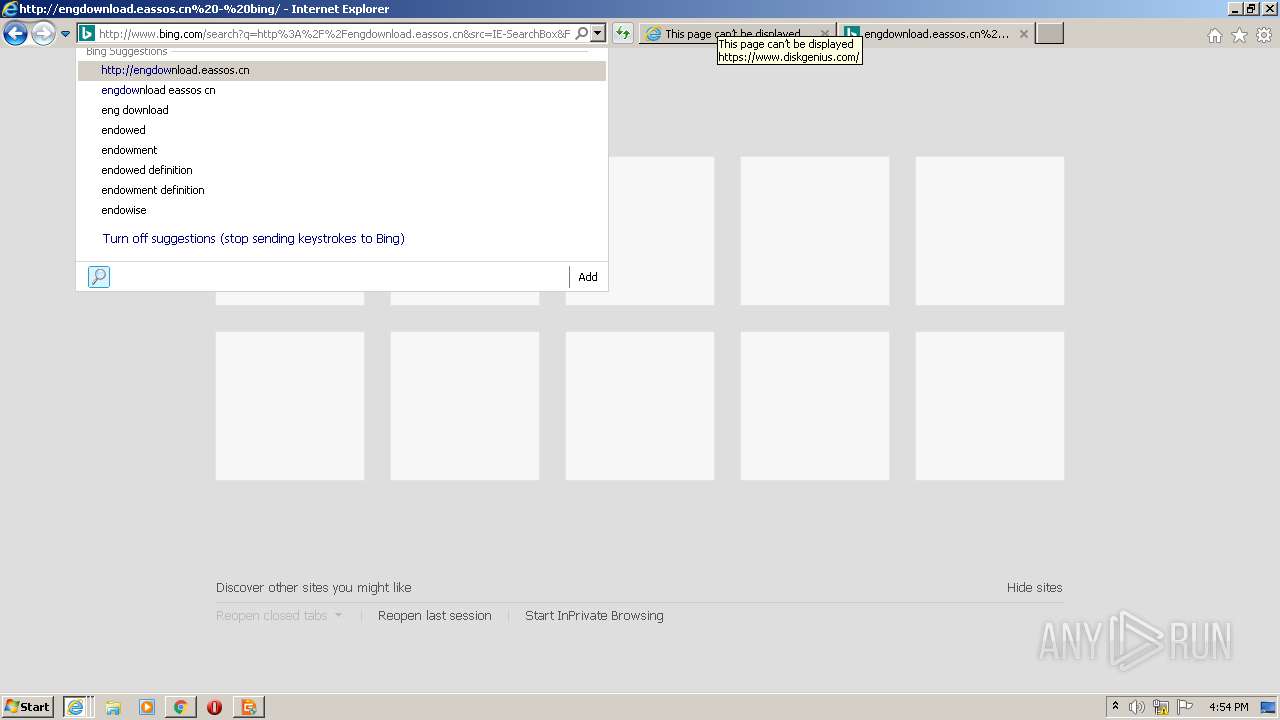Click the volume speaker tray icon
1280x720 pixels.
click(1137, 707)
